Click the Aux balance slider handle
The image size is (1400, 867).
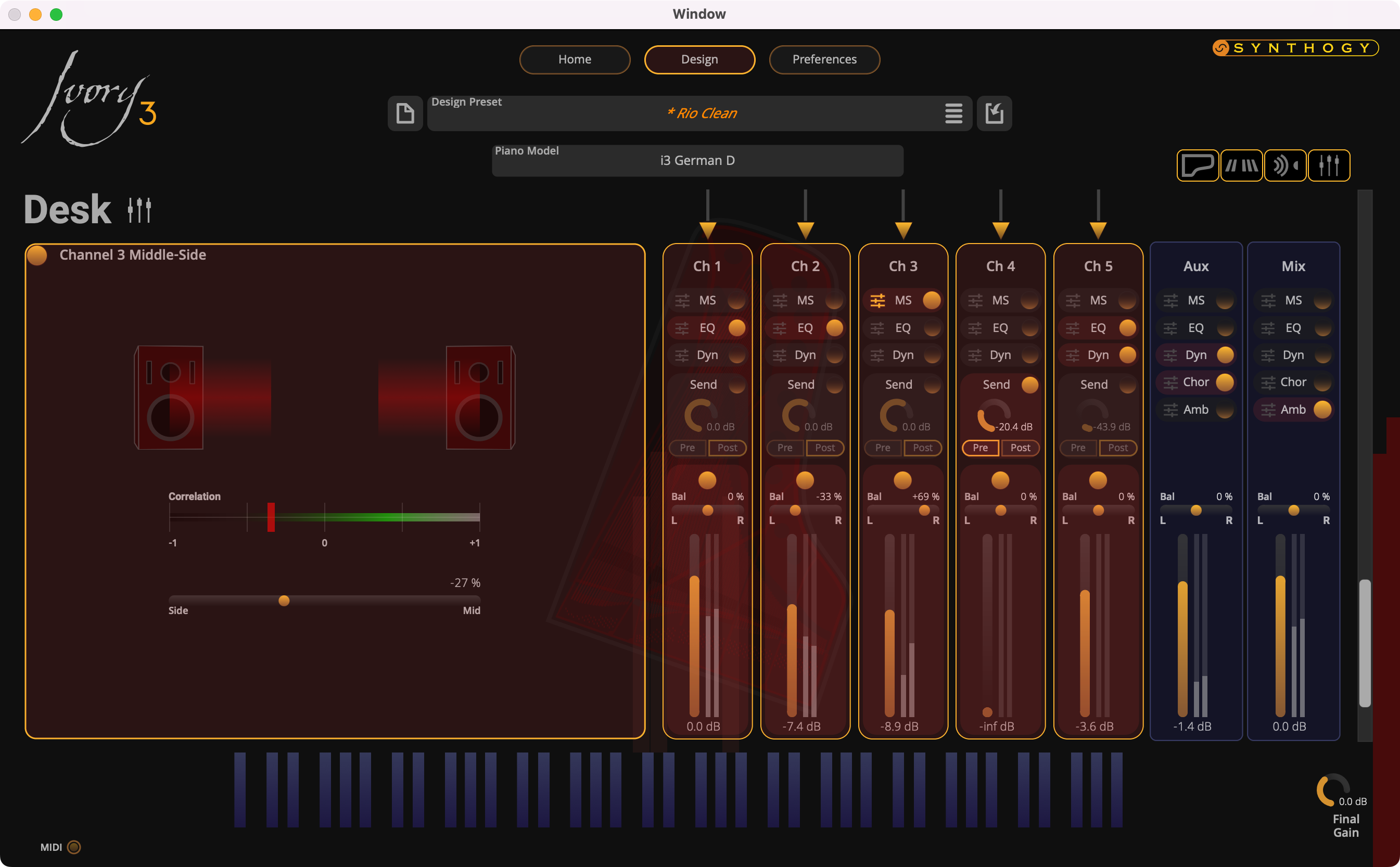[x=1196, y=511]
